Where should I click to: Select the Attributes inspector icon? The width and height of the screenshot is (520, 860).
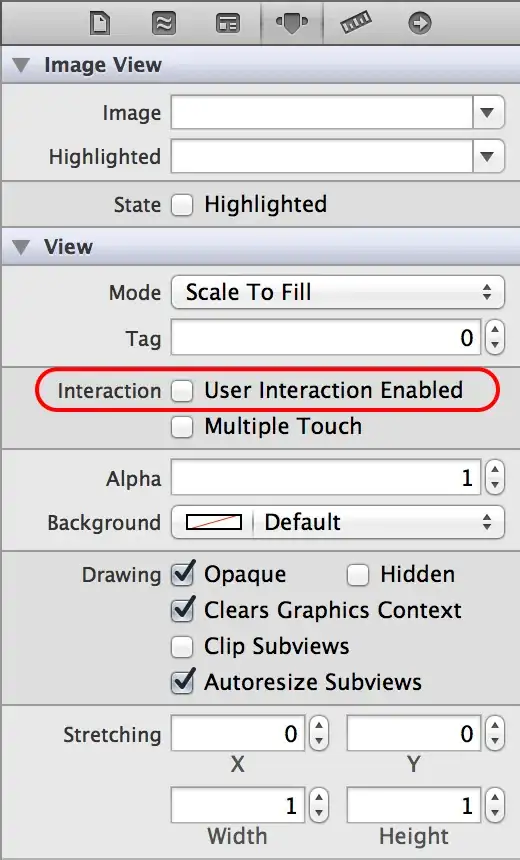(292, 23)
